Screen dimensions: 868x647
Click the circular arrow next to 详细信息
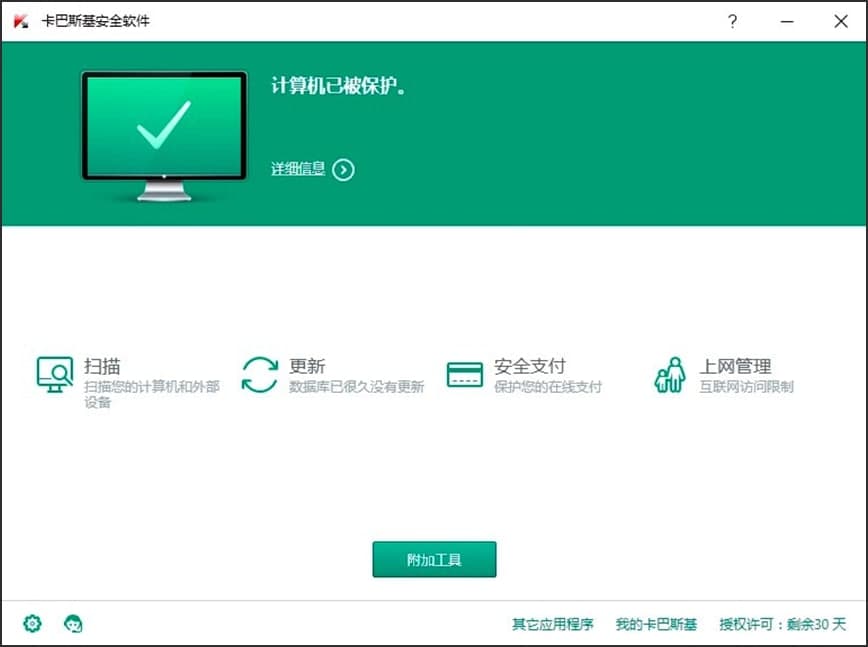click(342, 170)
